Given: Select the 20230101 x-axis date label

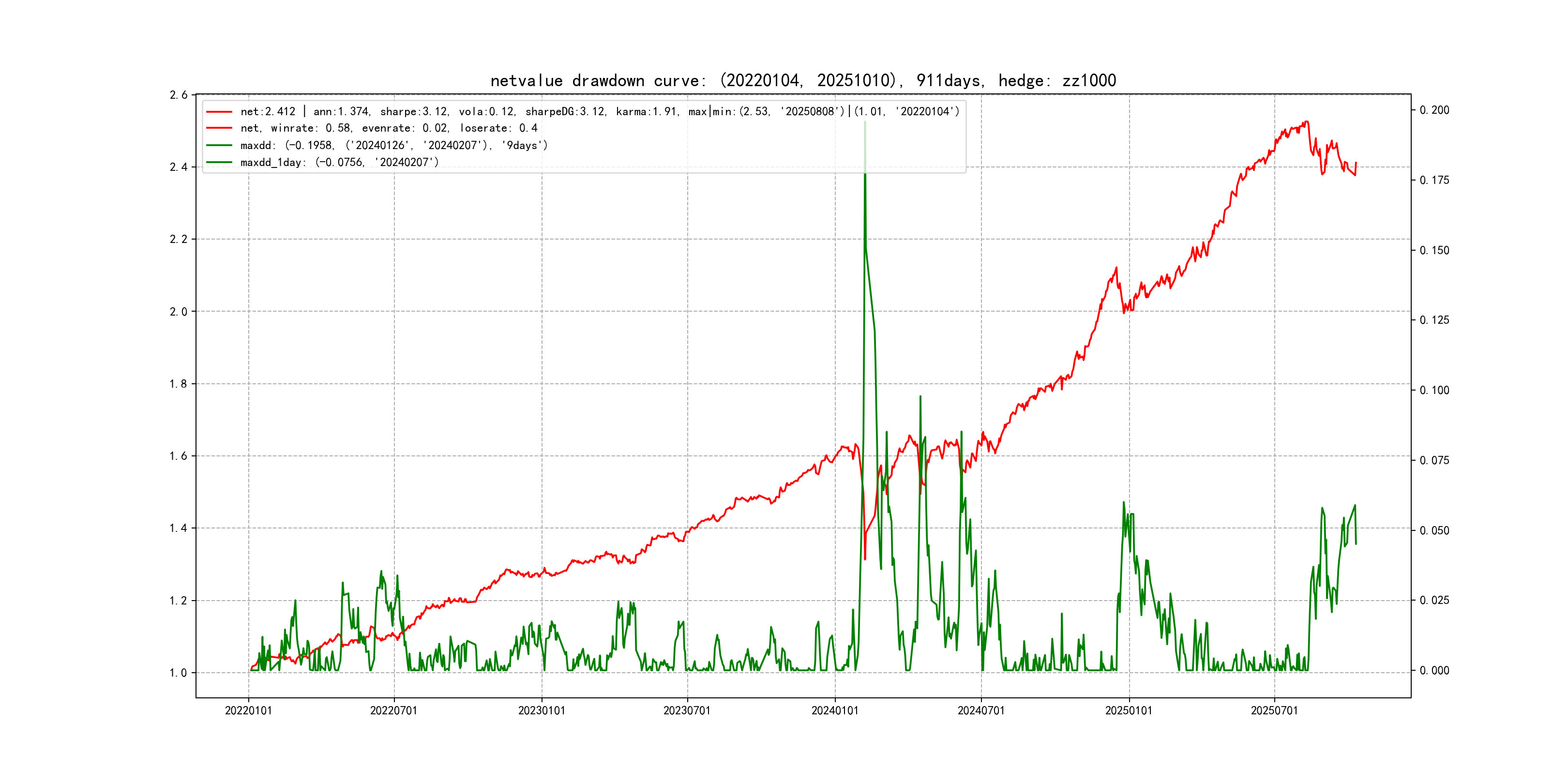Looking at the screenshot, I should tap(542, 710).
